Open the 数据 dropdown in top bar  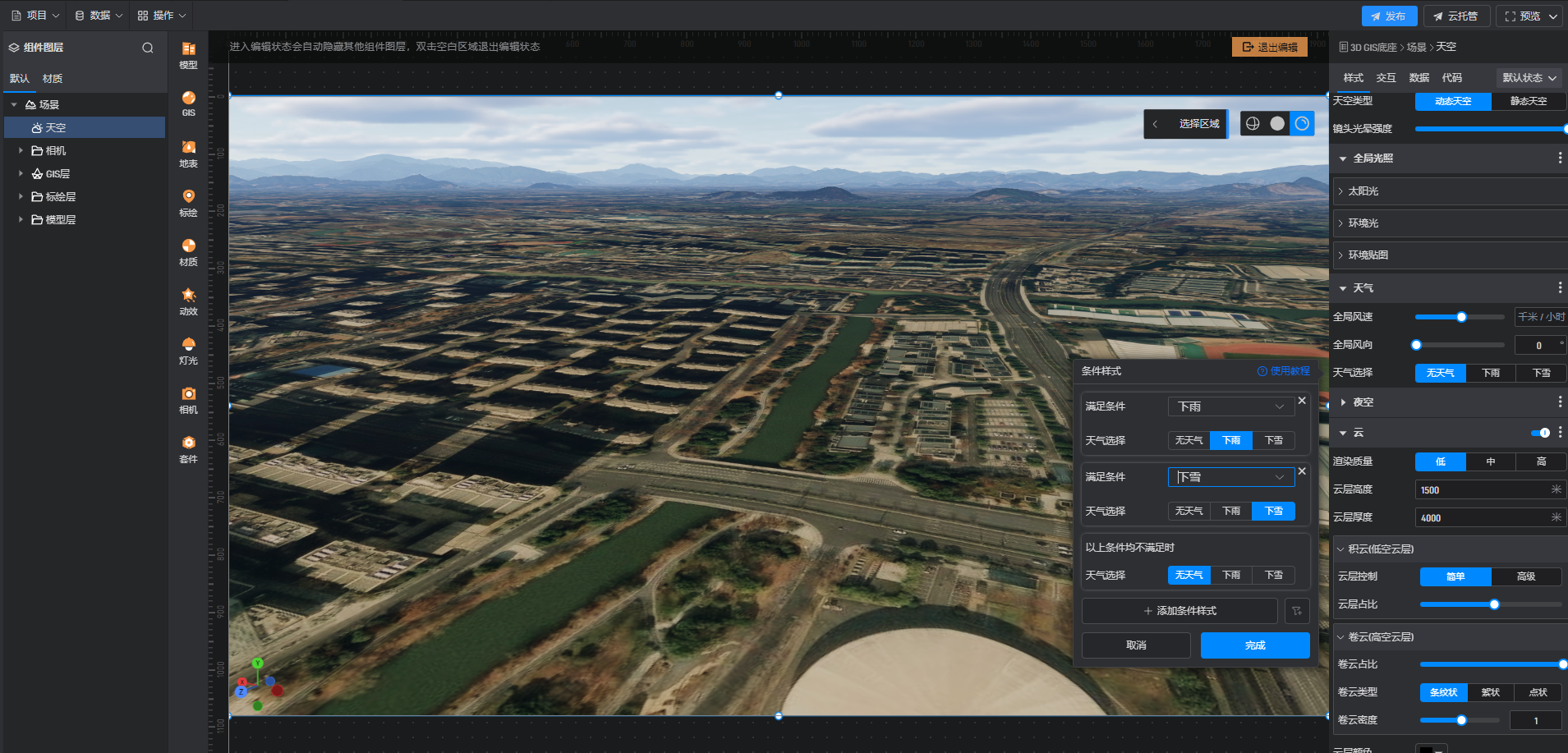coord(99,16)
